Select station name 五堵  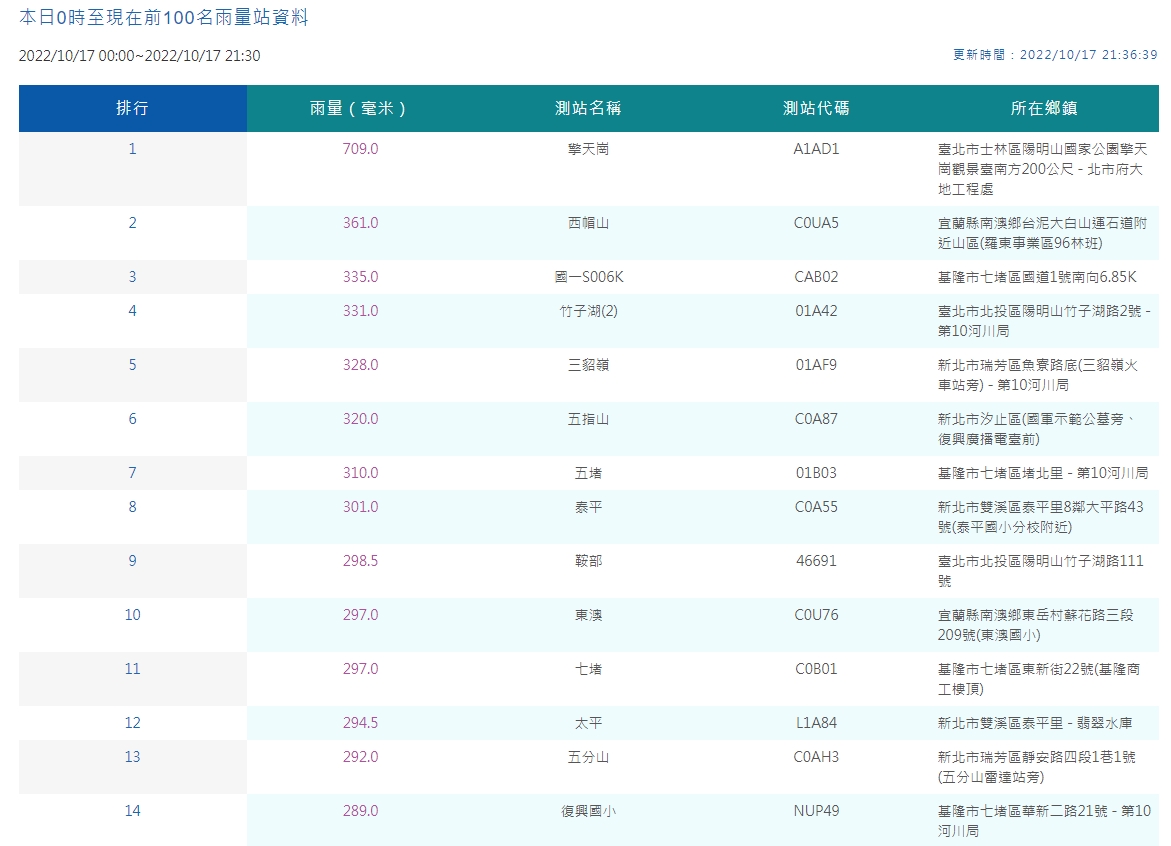click(x=588, y=473)
